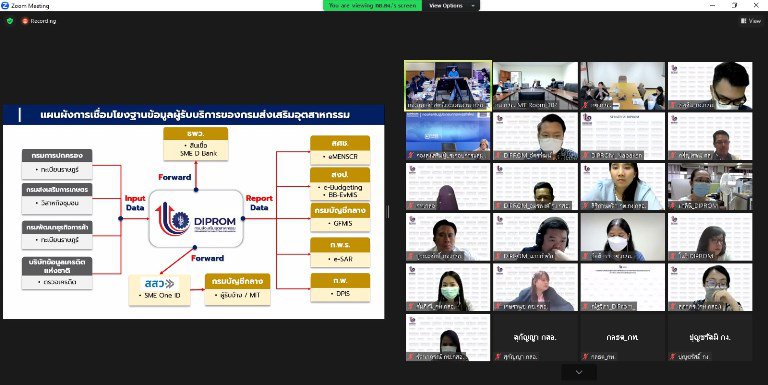
Task: Open the green encryption shield info
Action: pos(10,21)
